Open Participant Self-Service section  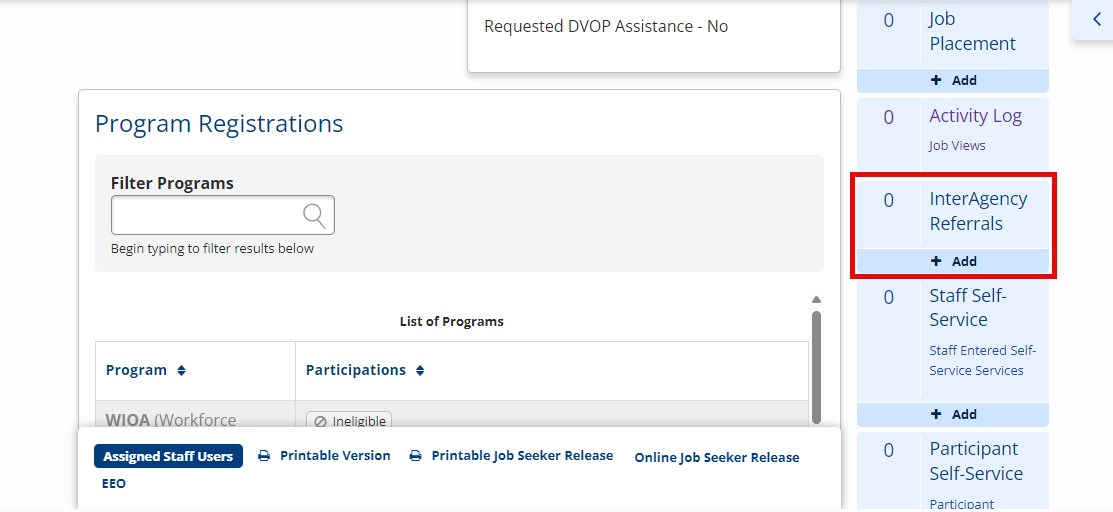pos(974,461)
